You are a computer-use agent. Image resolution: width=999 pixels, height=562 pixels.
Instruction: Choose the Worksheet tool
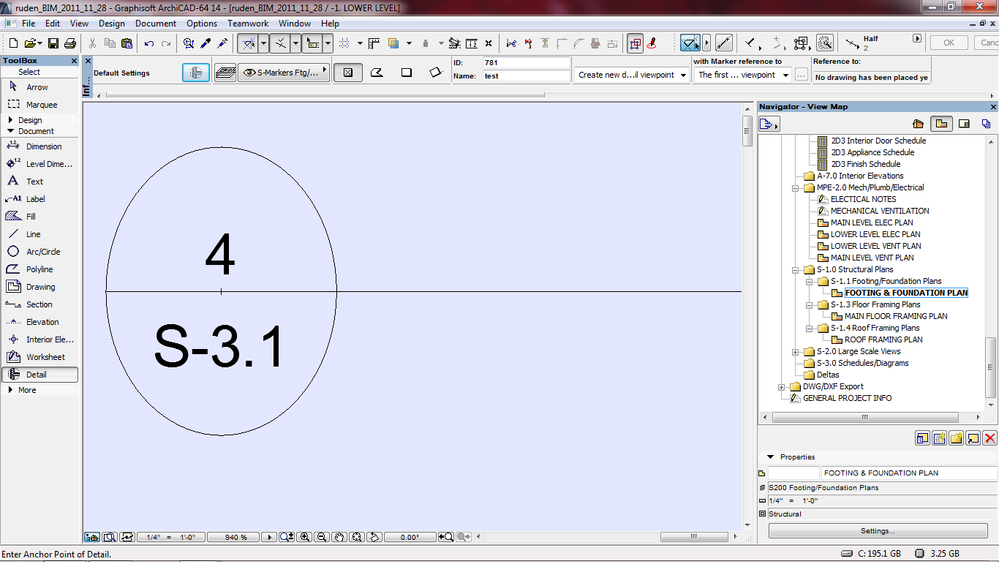44,357
